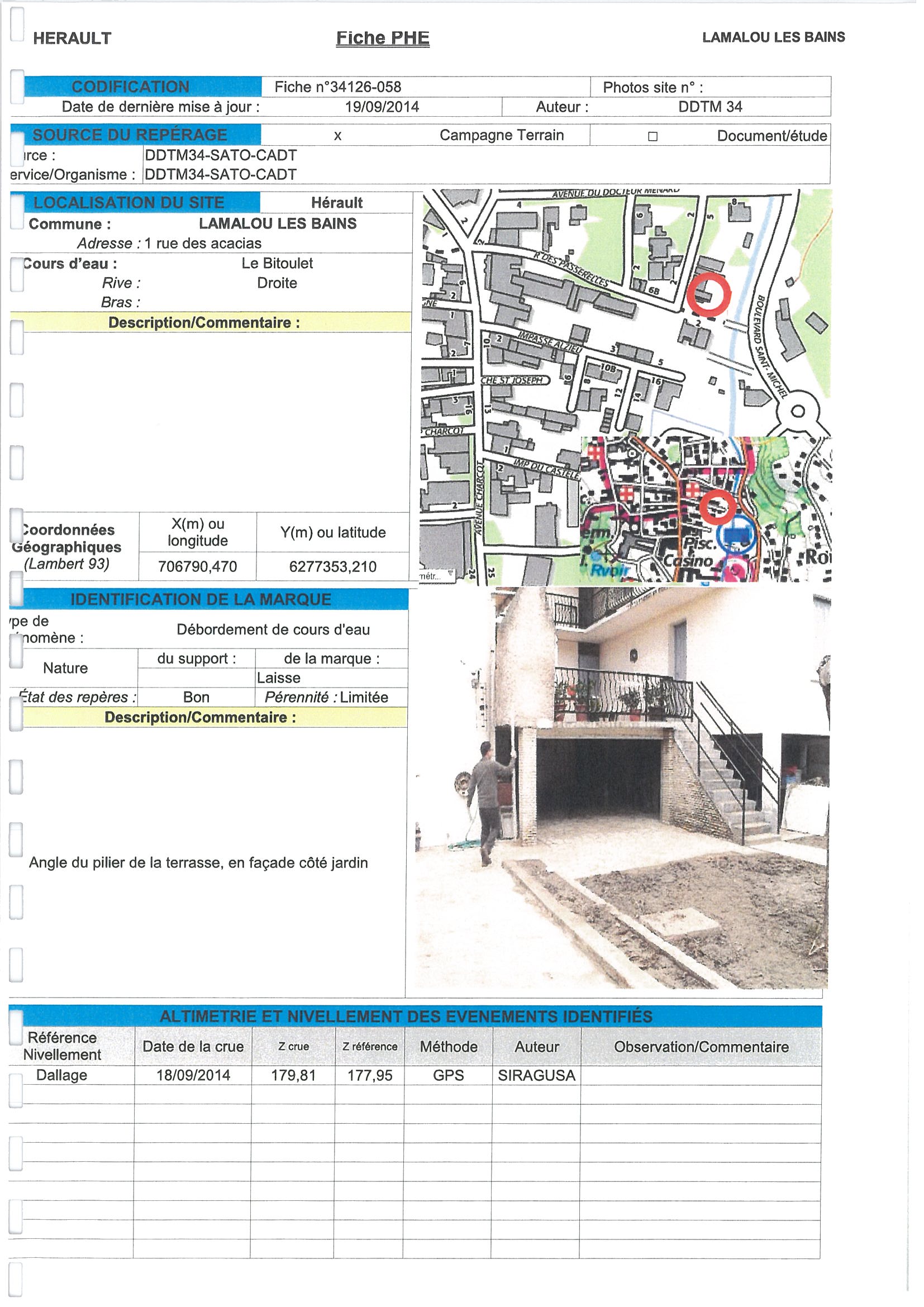The height and width of the screenshot is (1307, 924).
Task: Click 'HERAULT' in the page header
Action: [x=72, y=39]
